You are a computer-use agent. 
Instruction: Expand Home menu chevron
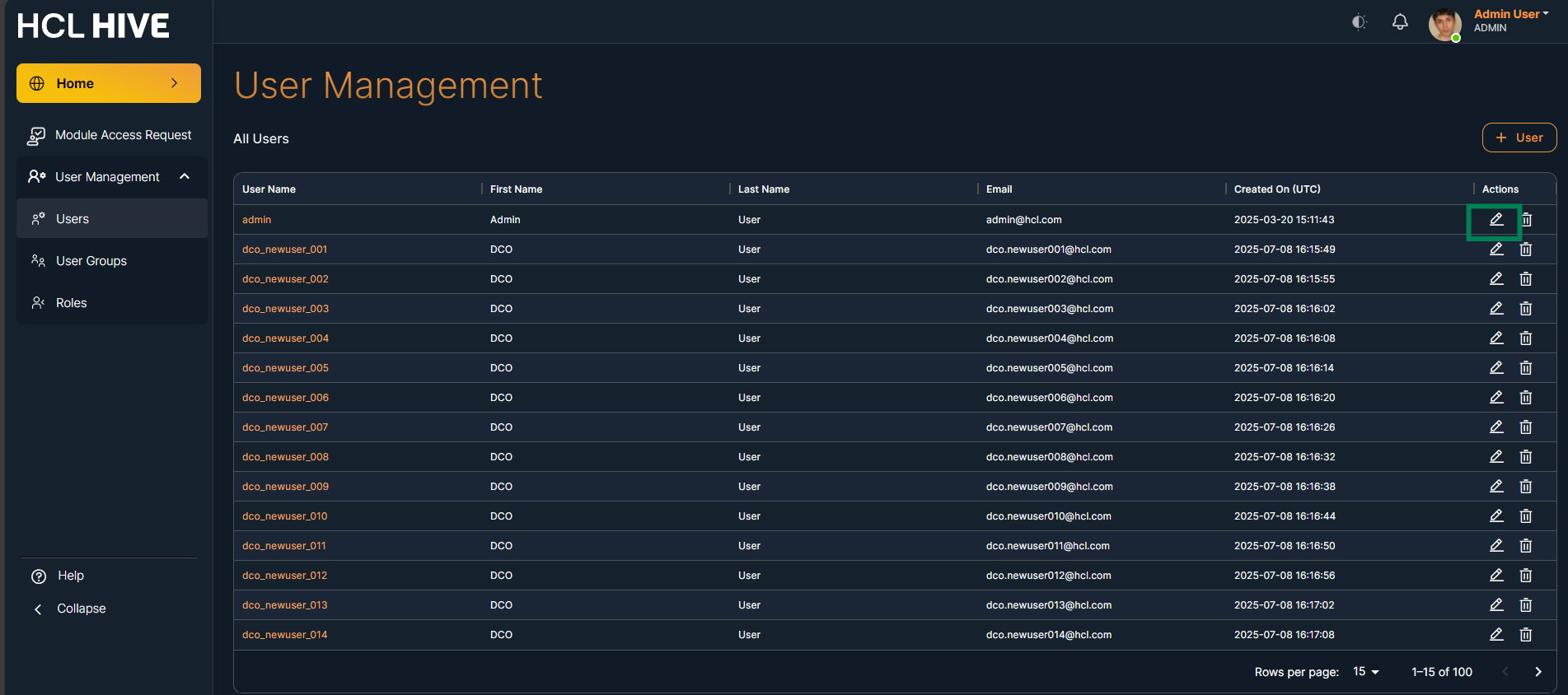pyautogui.click(x=175, y=83)
